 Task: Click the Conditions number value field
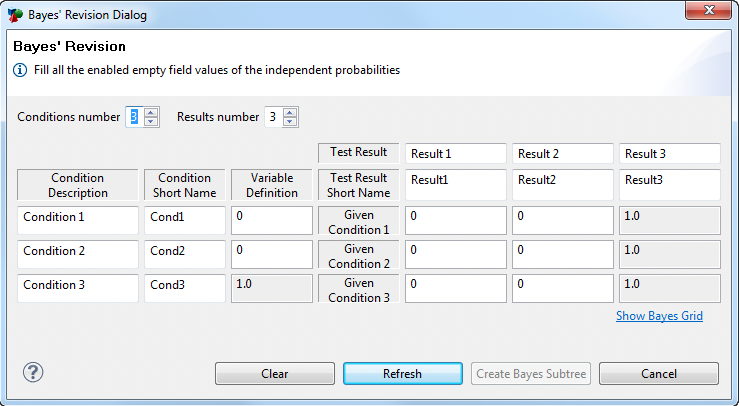tap(135, 117)
